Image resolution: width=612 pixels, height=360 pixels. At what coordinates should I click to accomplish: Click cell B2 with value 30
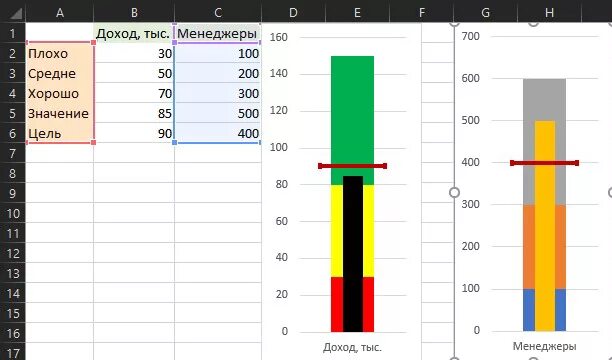point(134,53)
